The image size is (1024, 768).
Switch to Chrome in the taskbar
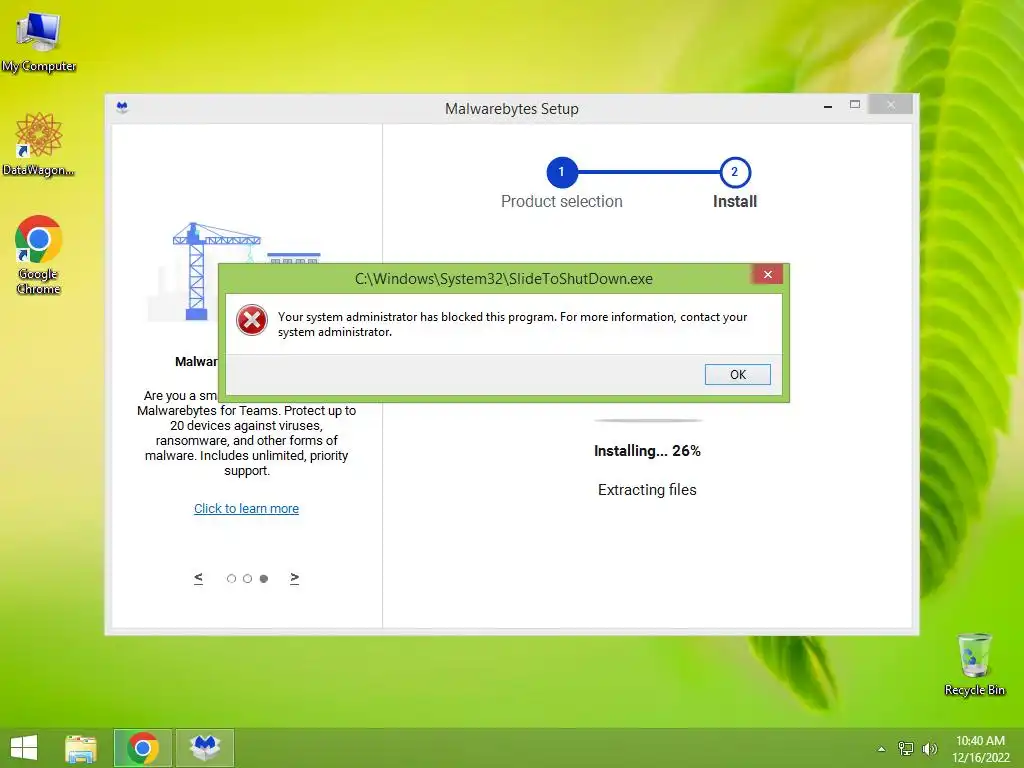click(143, 748)
